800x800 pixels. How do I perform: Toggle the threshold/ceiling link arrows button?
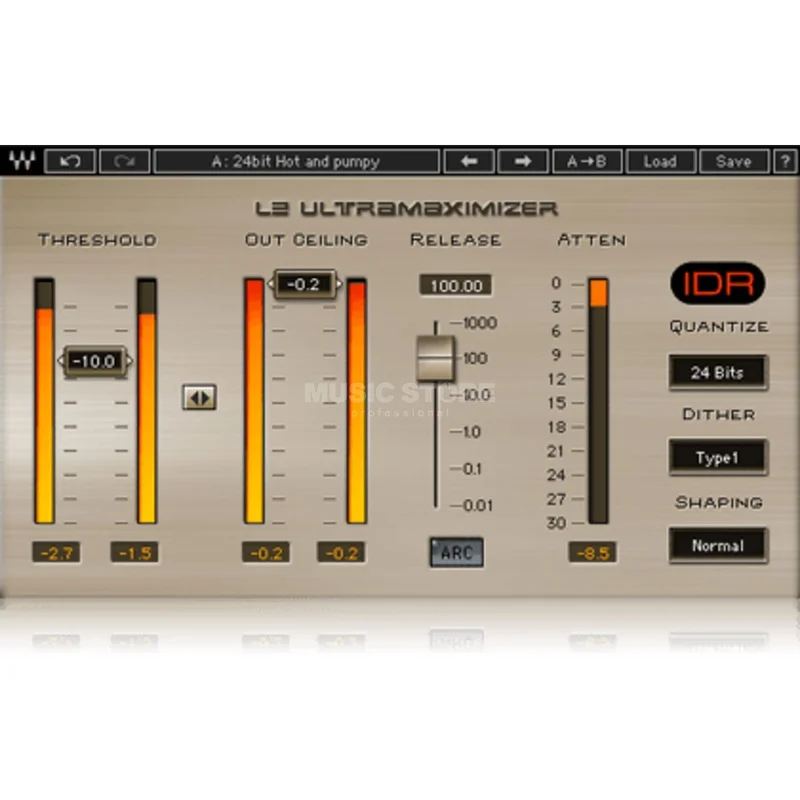(x=199, y=397)
